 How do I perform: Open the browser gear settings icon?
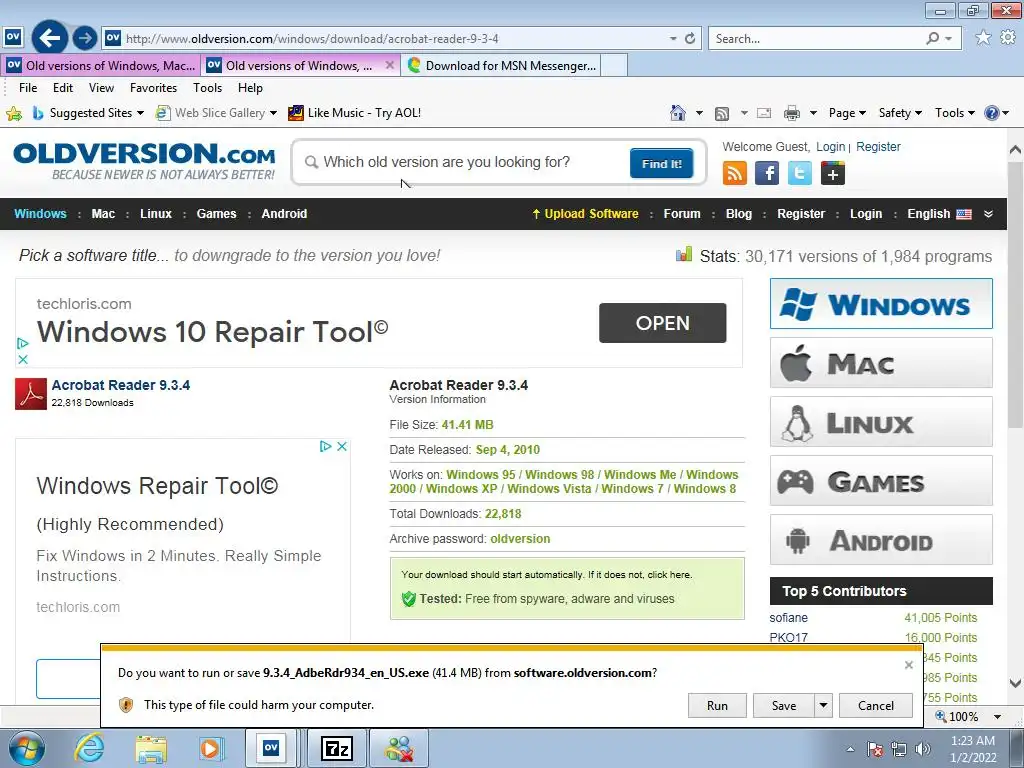pos(1008,38)
